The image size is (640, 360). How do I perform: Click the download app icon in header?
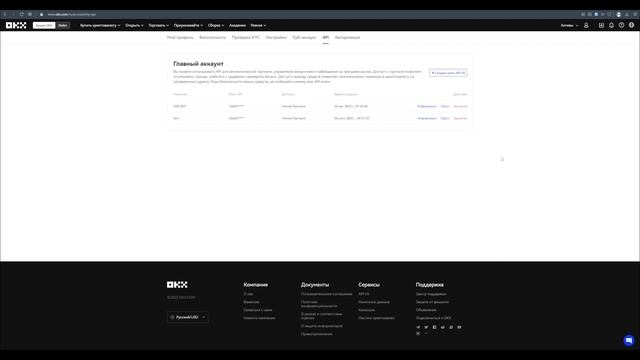(x=601, y=25)
